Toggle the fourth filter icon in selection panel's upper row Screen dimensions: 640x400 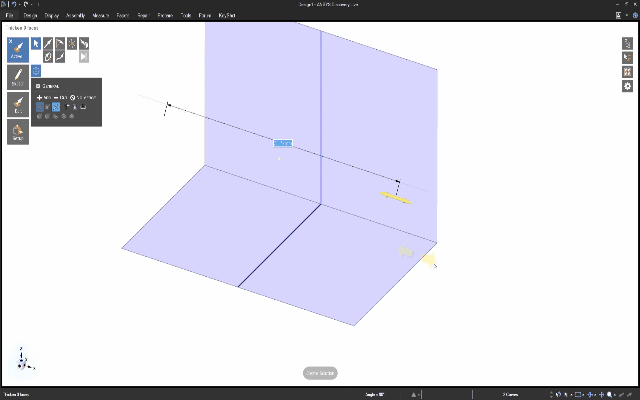pos(67,107)
